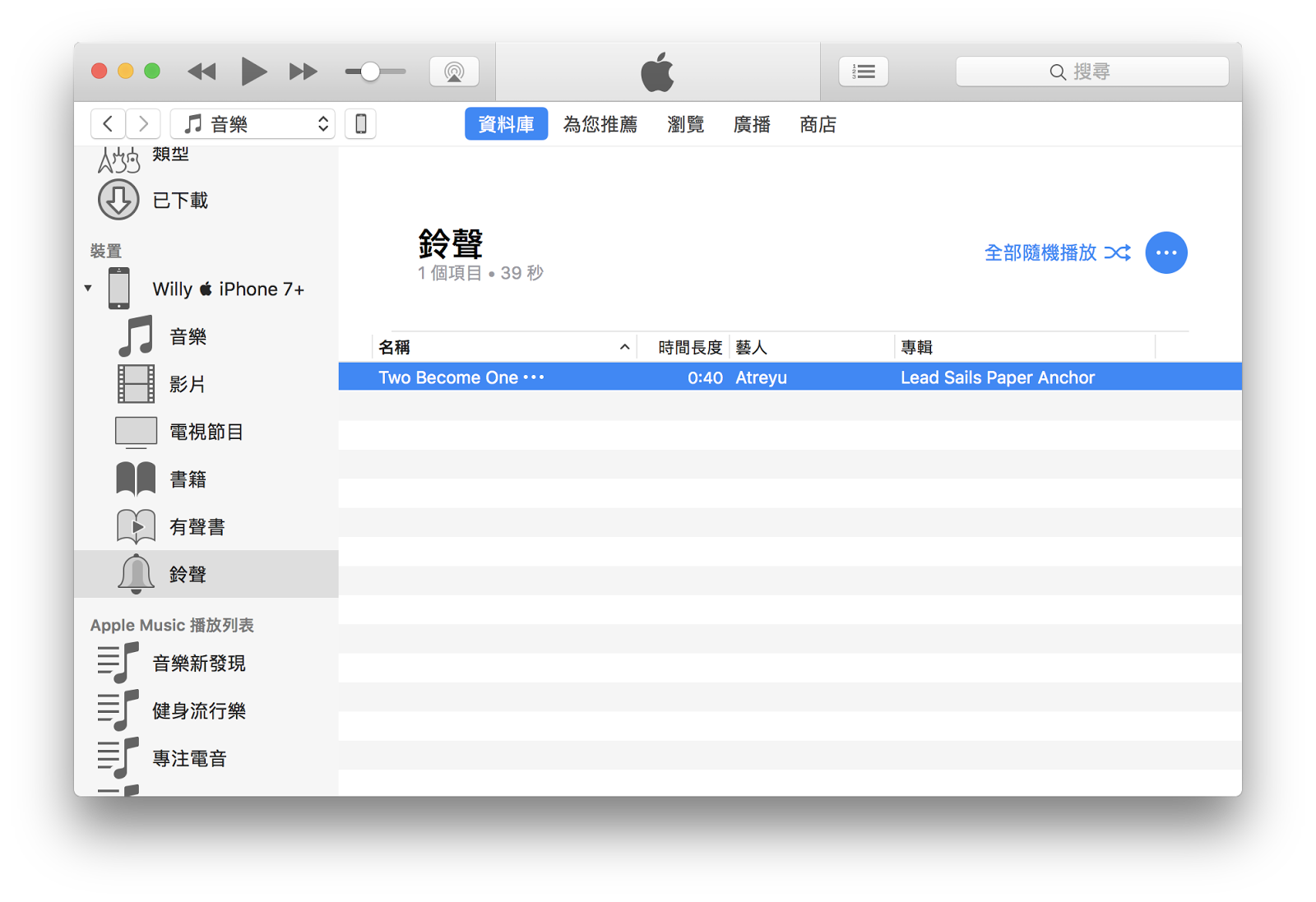This screenshot has width=1316, height=902.
Task: Focus the 搜尋 search field
Action: coord(1091,72)
